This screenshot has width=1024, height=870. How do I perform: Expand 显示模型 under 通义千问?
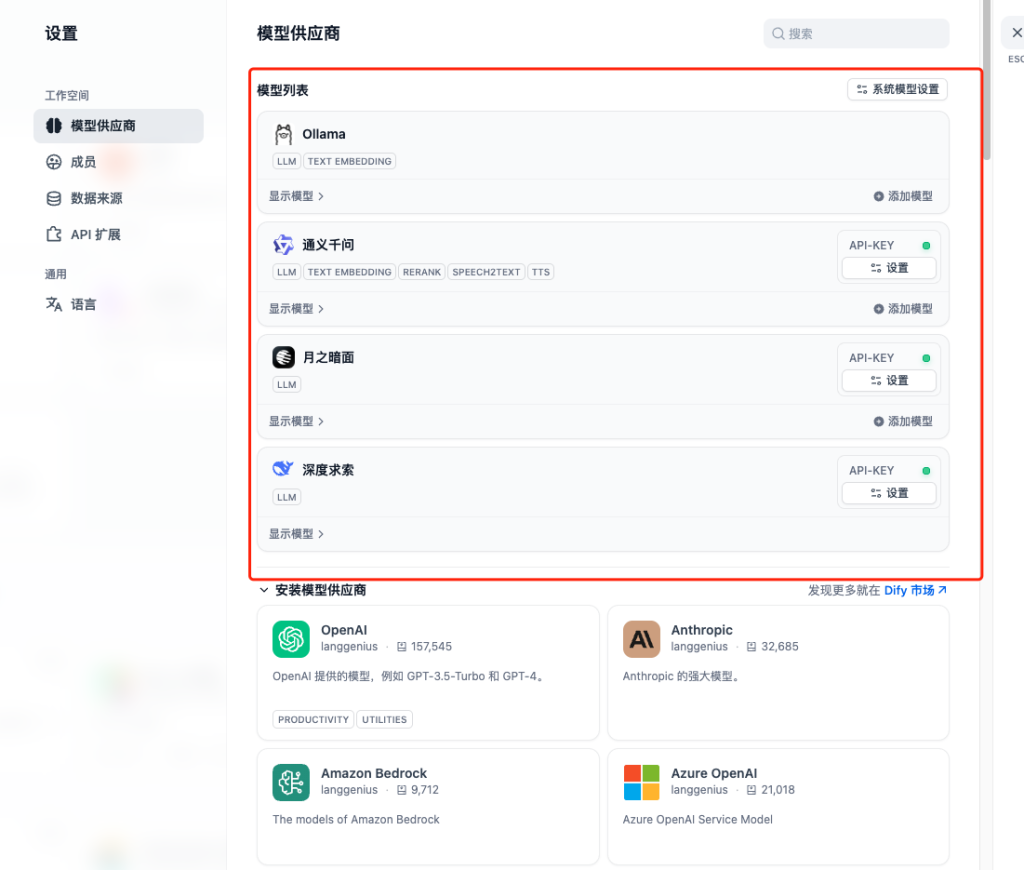click(296, 309)
